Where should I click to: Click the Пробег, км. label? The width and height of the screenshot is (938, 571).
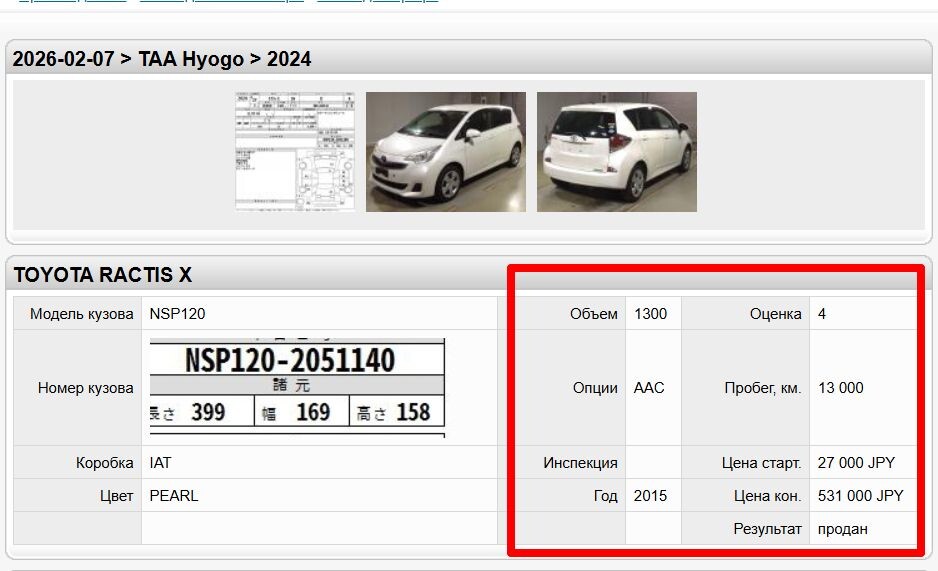tap(763, 388)
